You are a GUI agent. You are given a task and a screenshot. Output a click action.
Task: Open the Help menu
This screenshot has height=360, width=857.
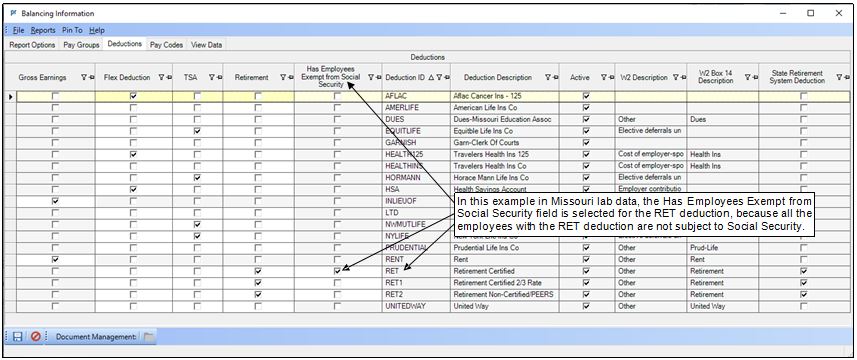(x=97, y=31)
